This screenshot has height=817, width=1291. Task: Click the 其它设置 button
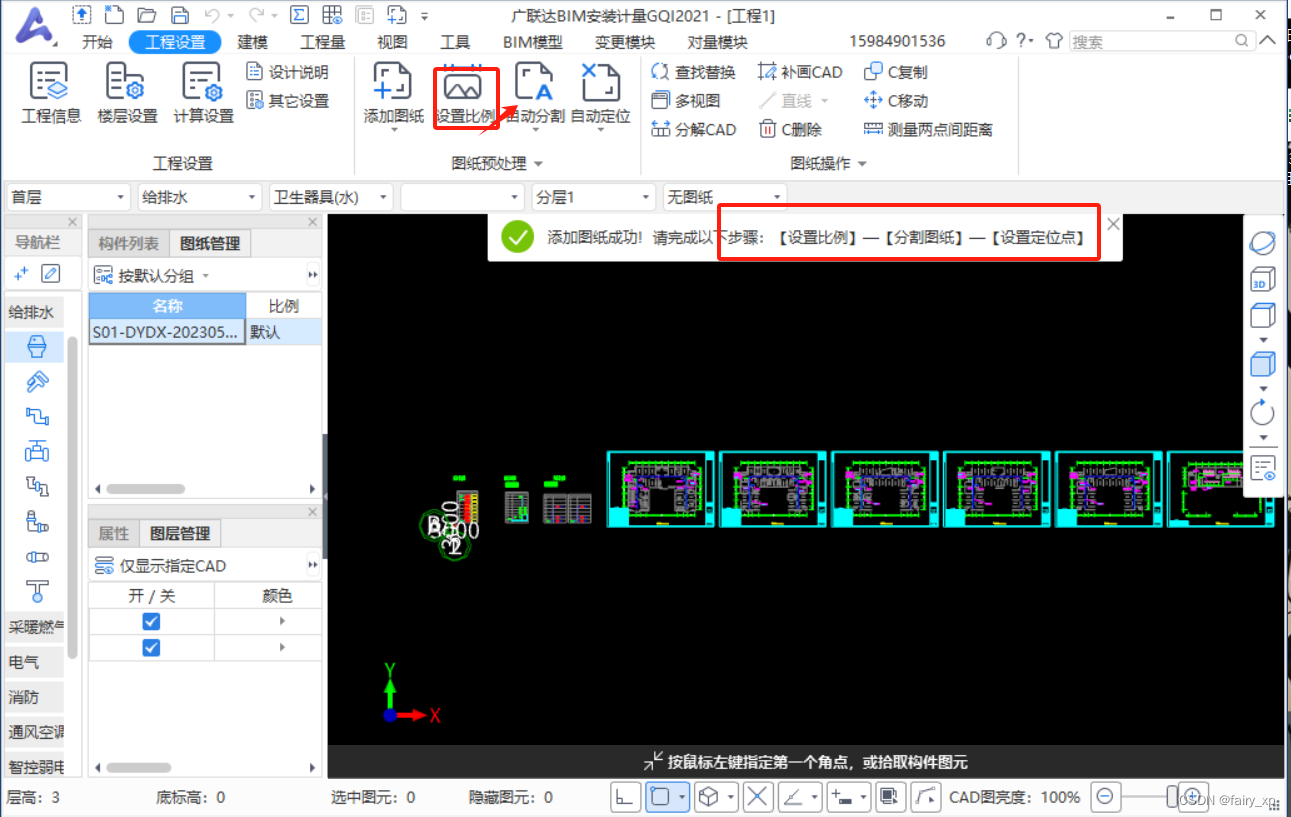287,101
